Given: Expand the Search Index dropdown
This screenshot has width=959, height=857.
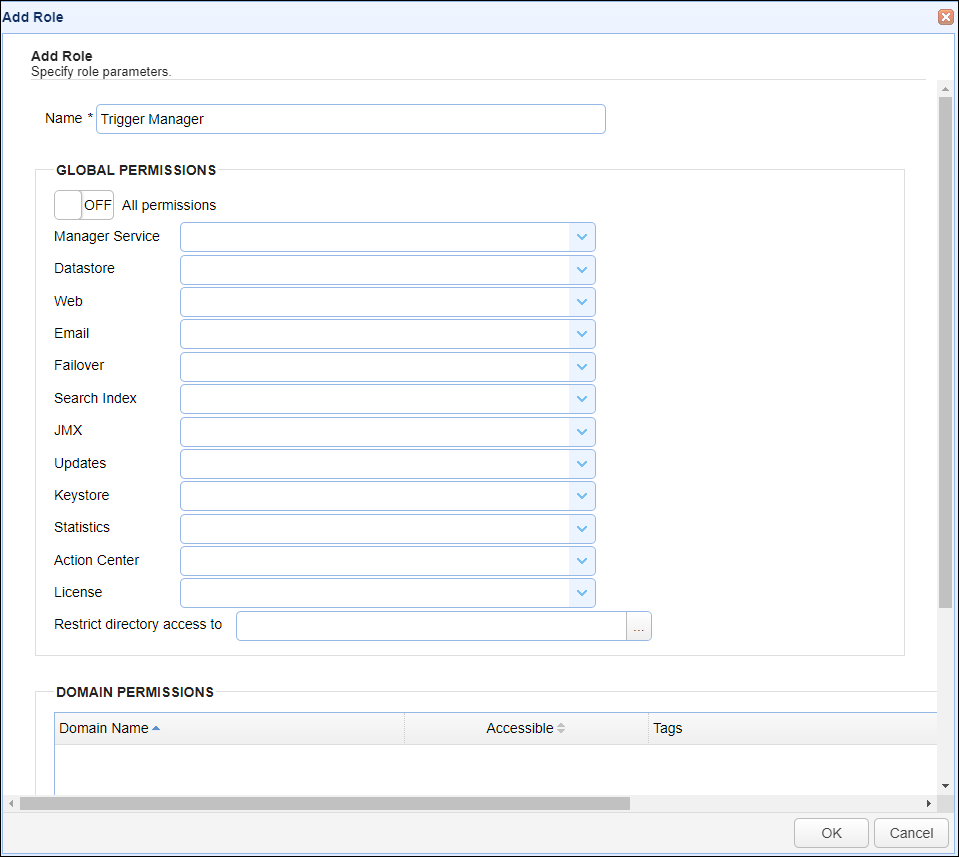Looking at the screenshot, I should pos(582,399).
